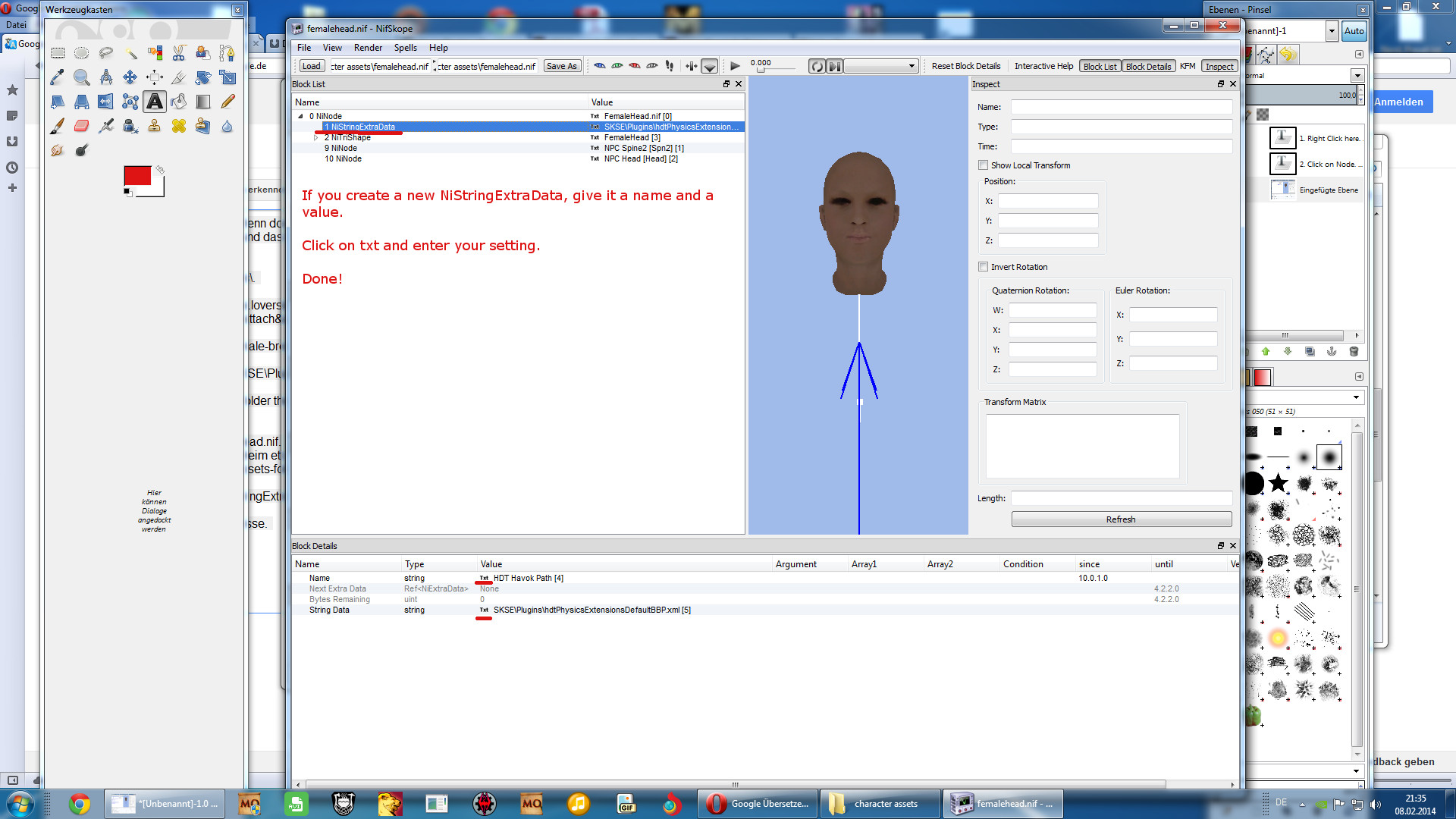Open the layer mode dropdown in GIMP
Screen dimensions: 1456x819
click(1357, 75)
